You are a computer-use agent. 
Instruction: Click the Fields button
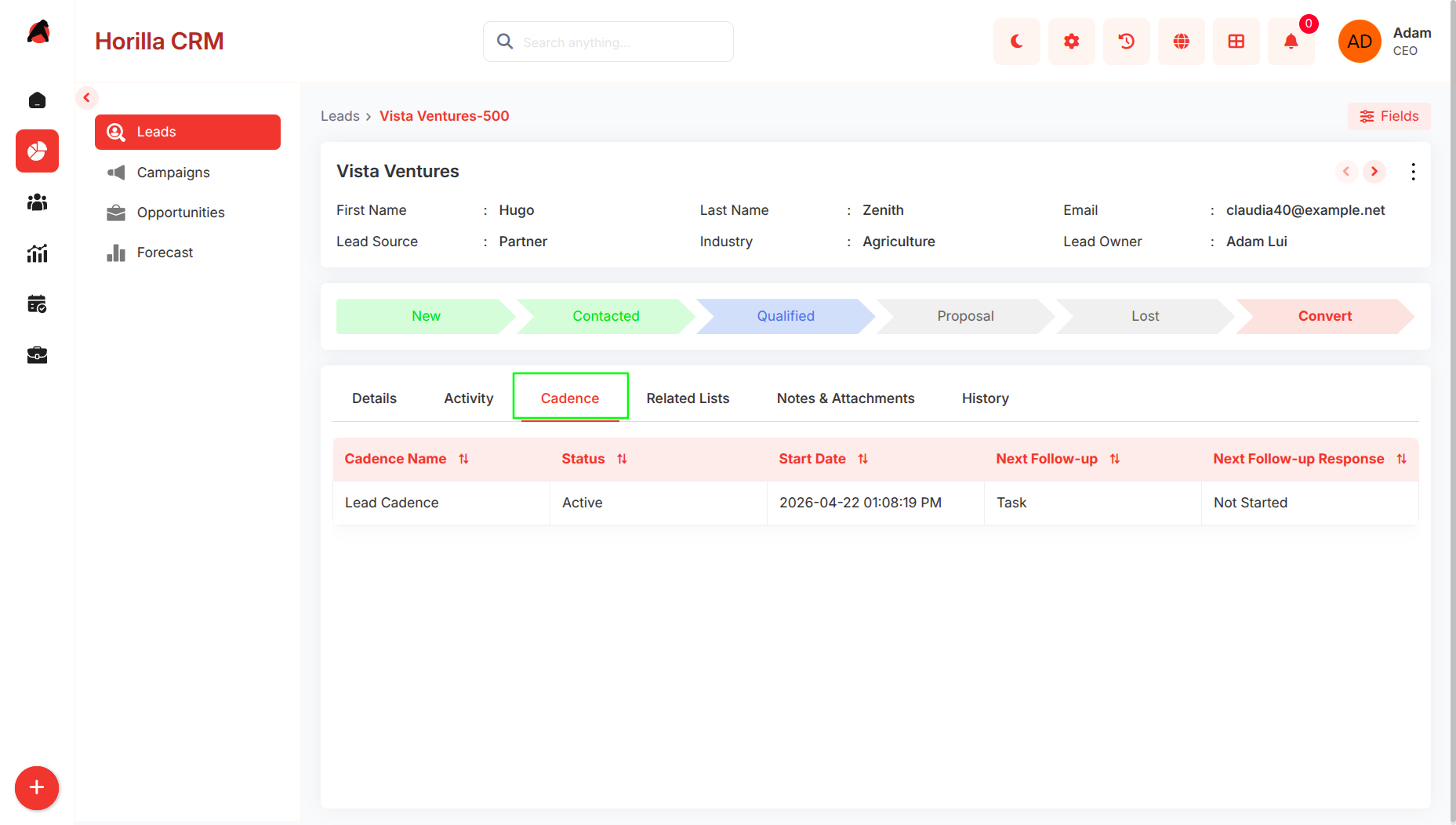1389,116
